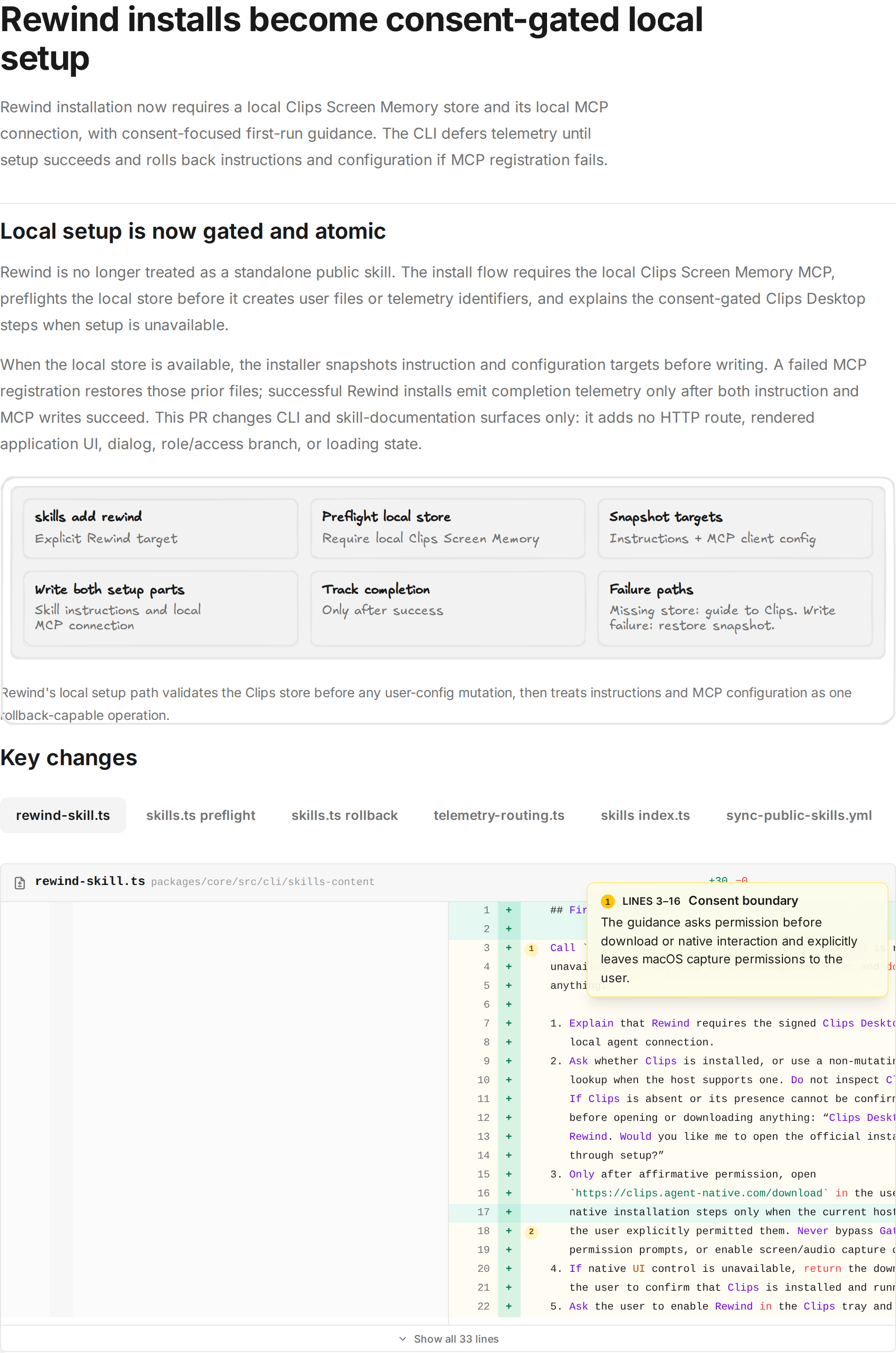This screenshot has width=896, height=1353.
Task: Click line number 22 in the diff gutter
Action: [x=483, y=1306]
